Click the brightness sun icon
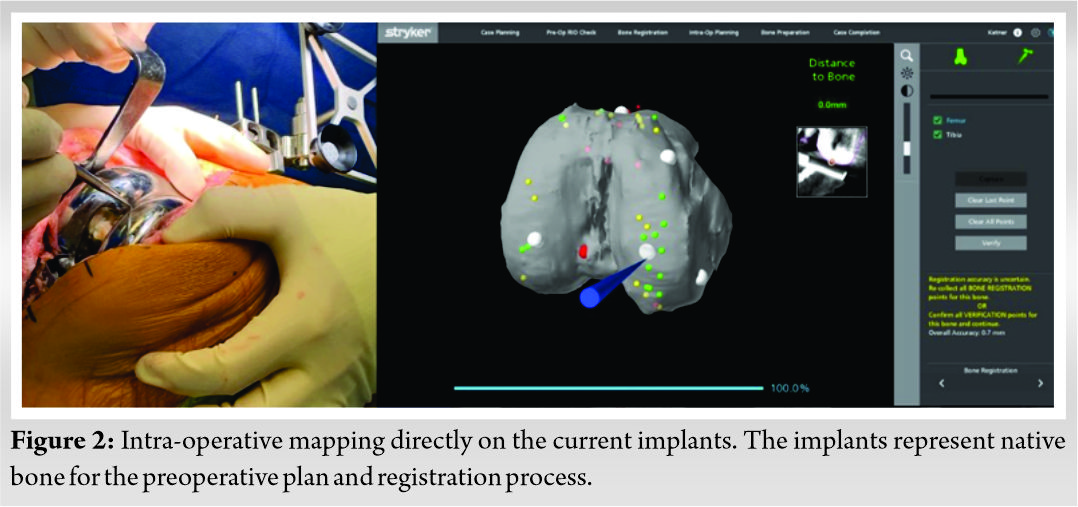1078x507 pixels. tap(906, 73)
